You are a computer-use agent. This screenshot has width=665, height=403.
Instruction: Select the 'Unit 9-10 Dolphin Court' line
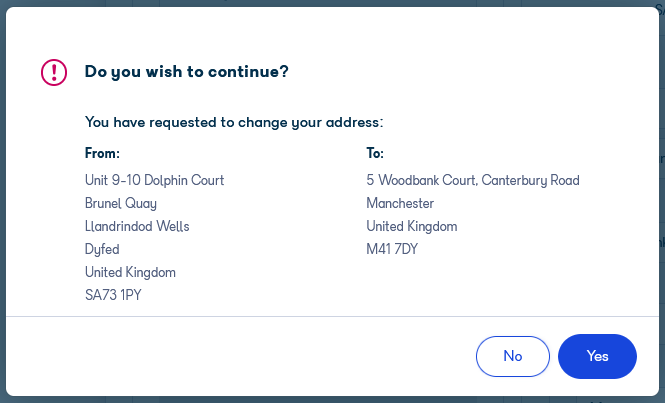(154, 180)
